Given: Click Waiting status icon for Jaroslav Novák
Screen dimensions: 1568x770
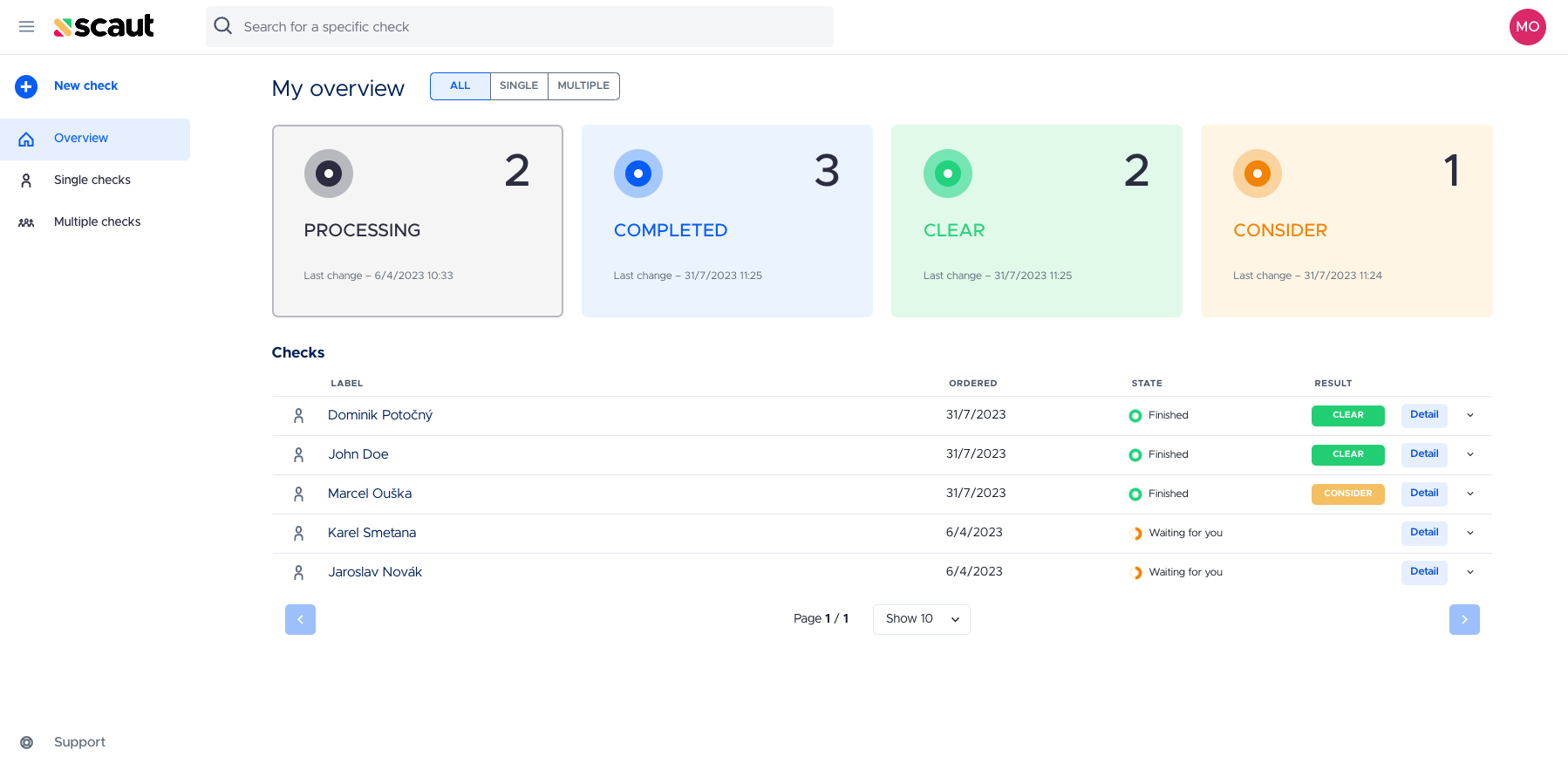Looking at the screenshot, I should click(1135, 573).
